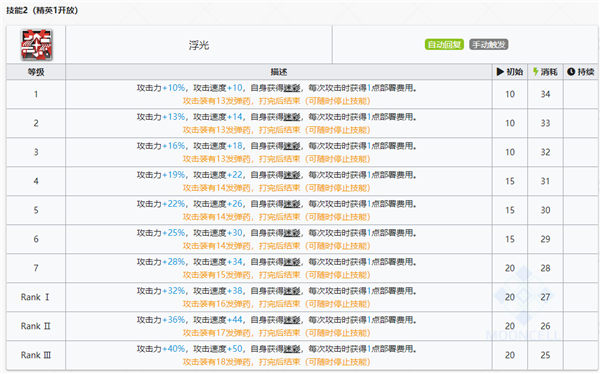Open the 迷彩 link in level 6 row
Screen dimensions: 600x374
coord(292,233)
